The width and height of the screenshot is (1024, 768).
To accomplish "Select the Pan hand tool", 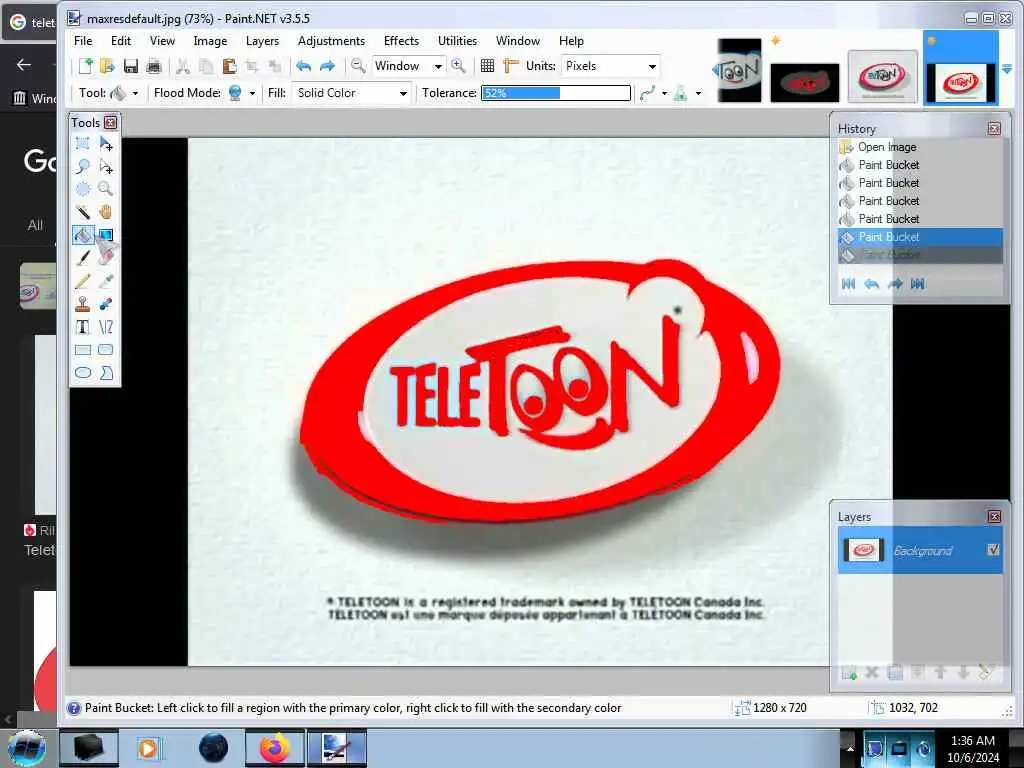I will [106, 212].
